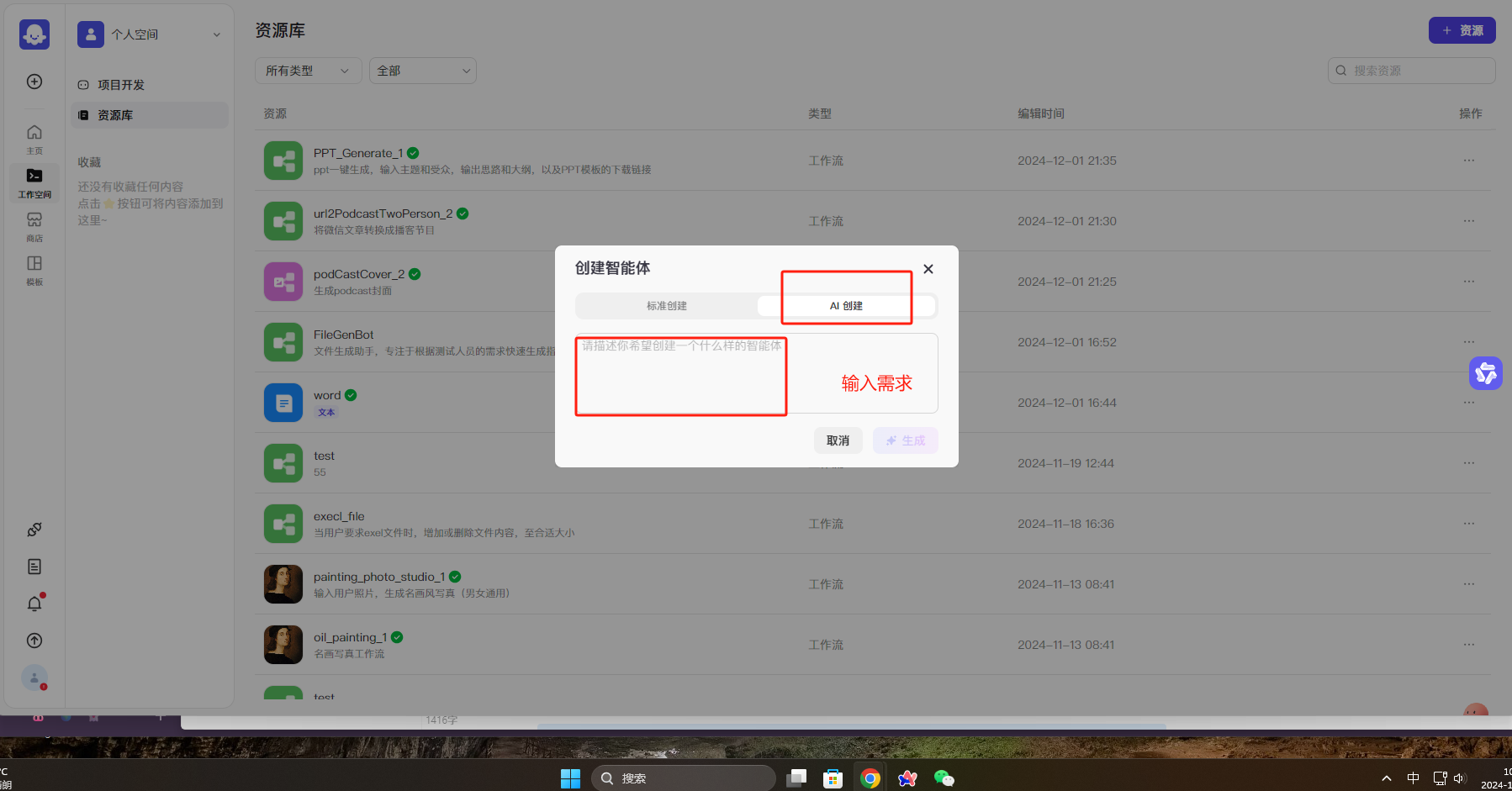Open Microsoft Store from the taskbar

click(833, 778)
